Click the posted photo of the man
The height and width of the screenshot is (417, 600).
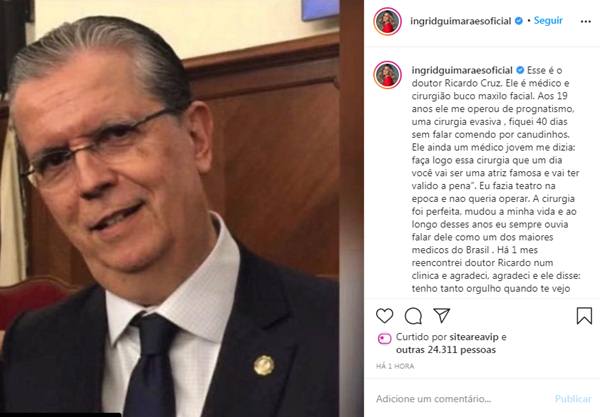(x=169, y=208)
